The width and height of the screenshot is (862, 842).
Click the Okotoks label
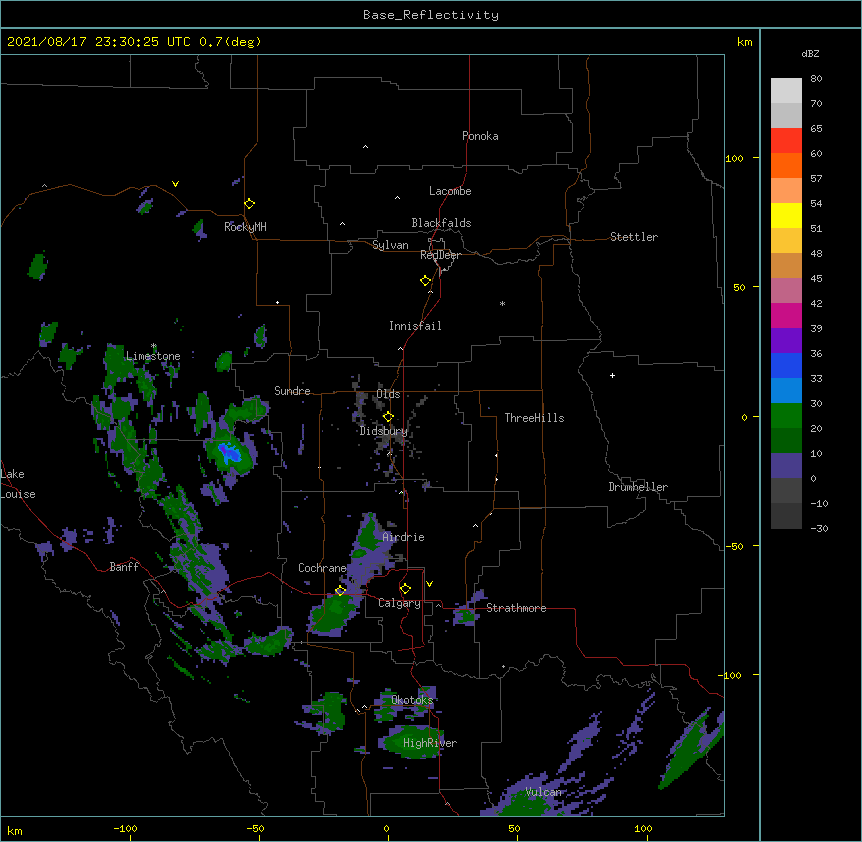coord(412,700)
